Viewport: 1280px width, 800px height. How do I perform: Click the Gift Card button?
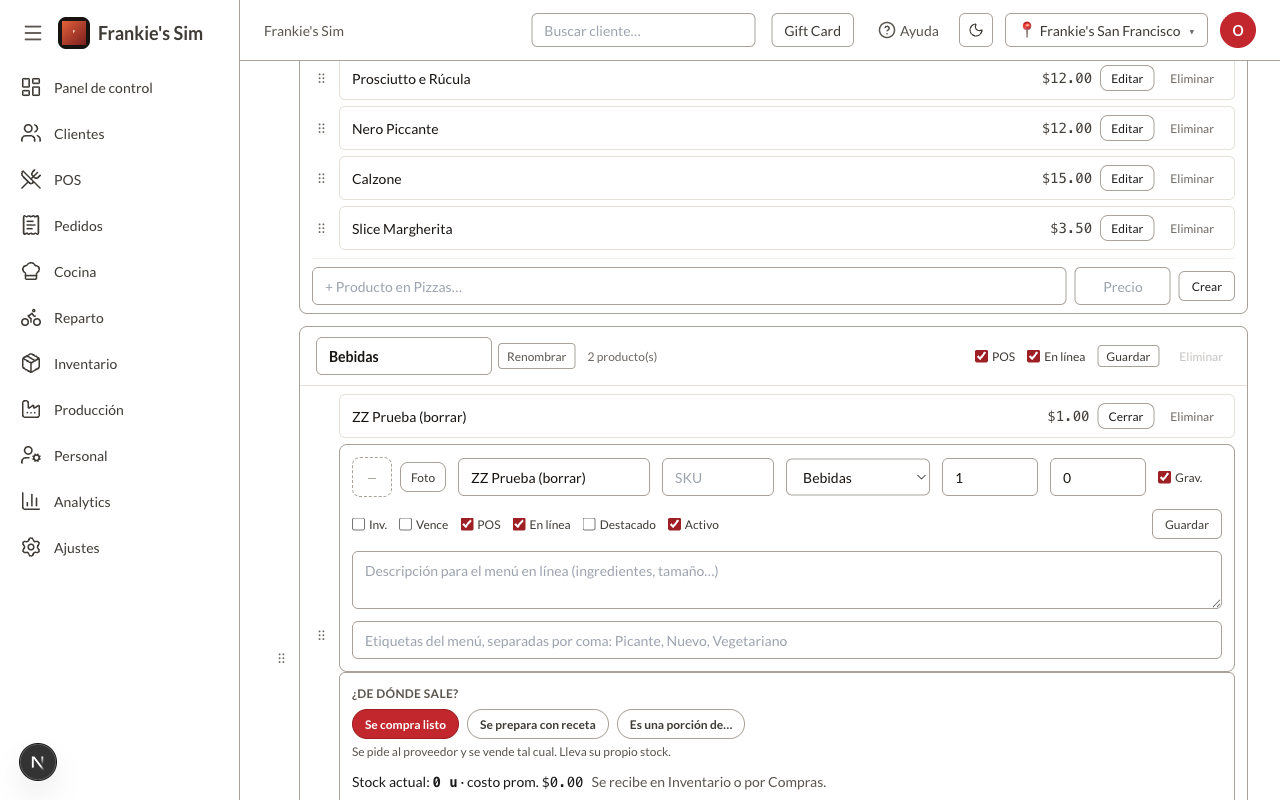pos(812,31)
